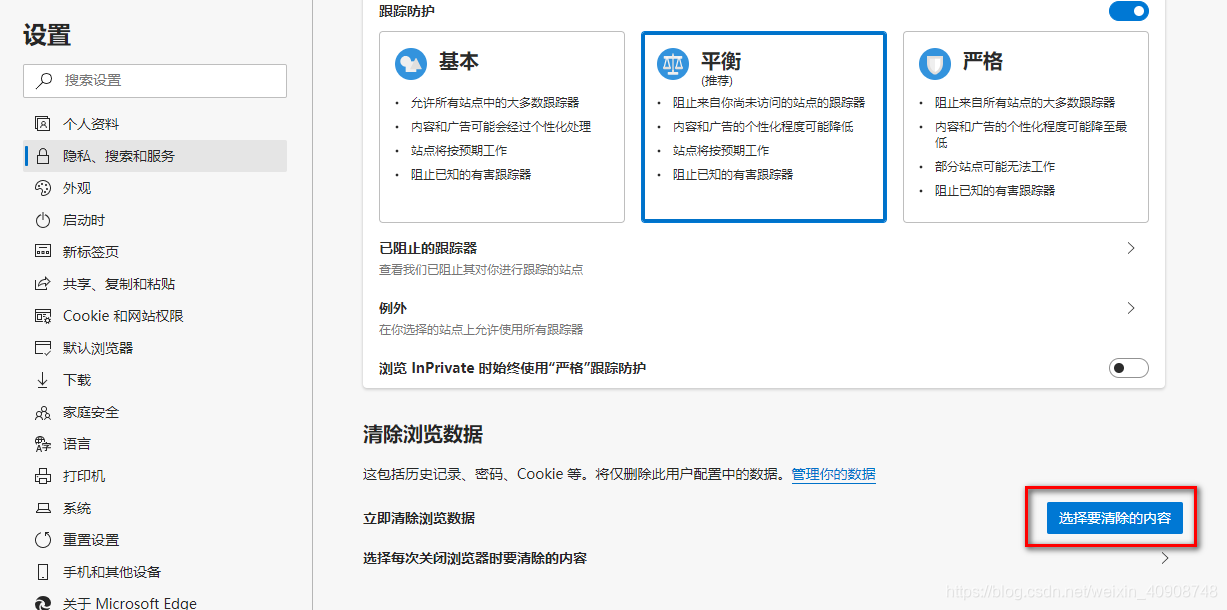Open the 打印机 settings page
This screenshot has height=610, width=1227.
point(155,476)
